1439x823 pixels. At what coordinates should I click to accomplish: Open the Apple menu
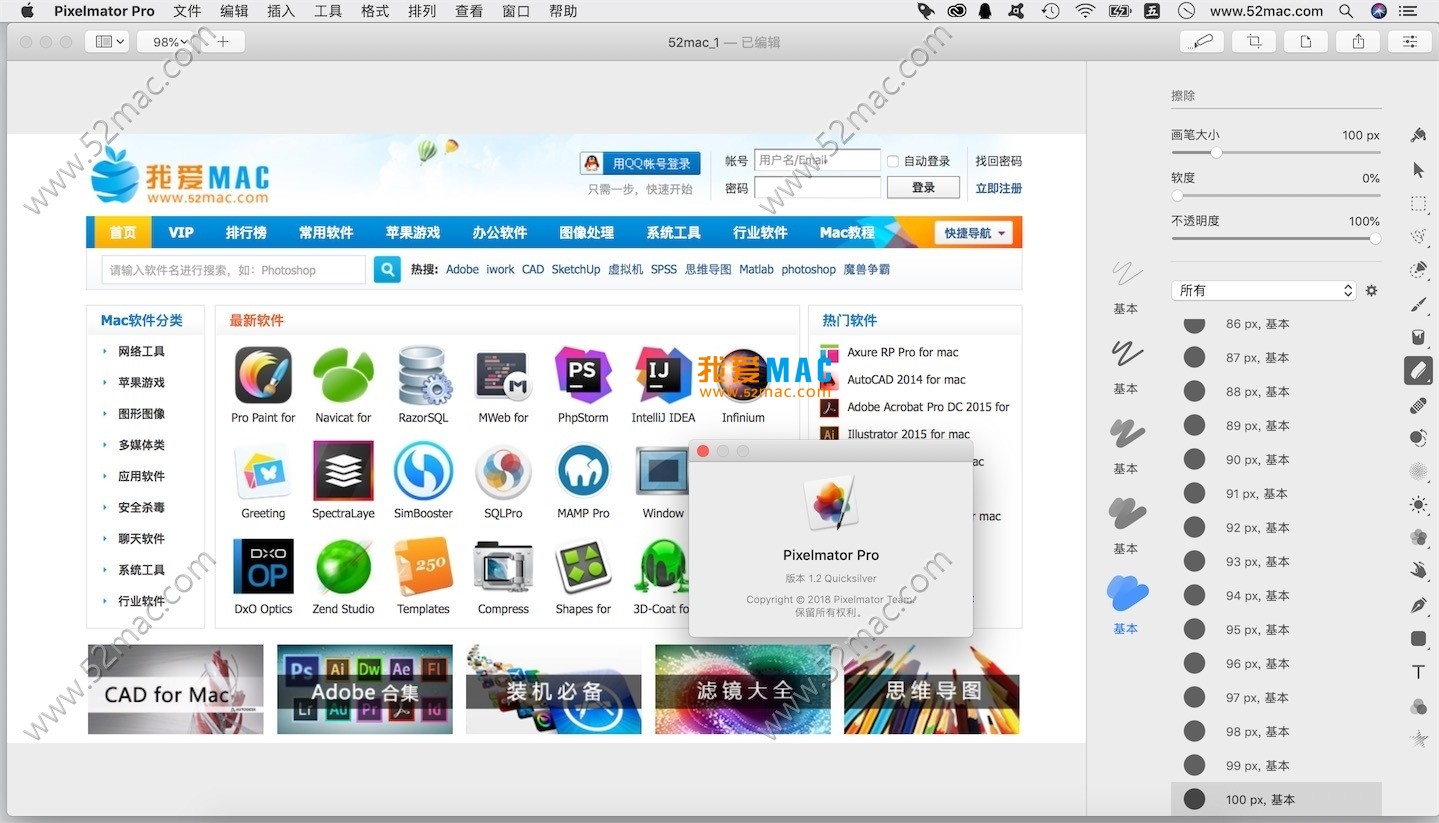27,11
